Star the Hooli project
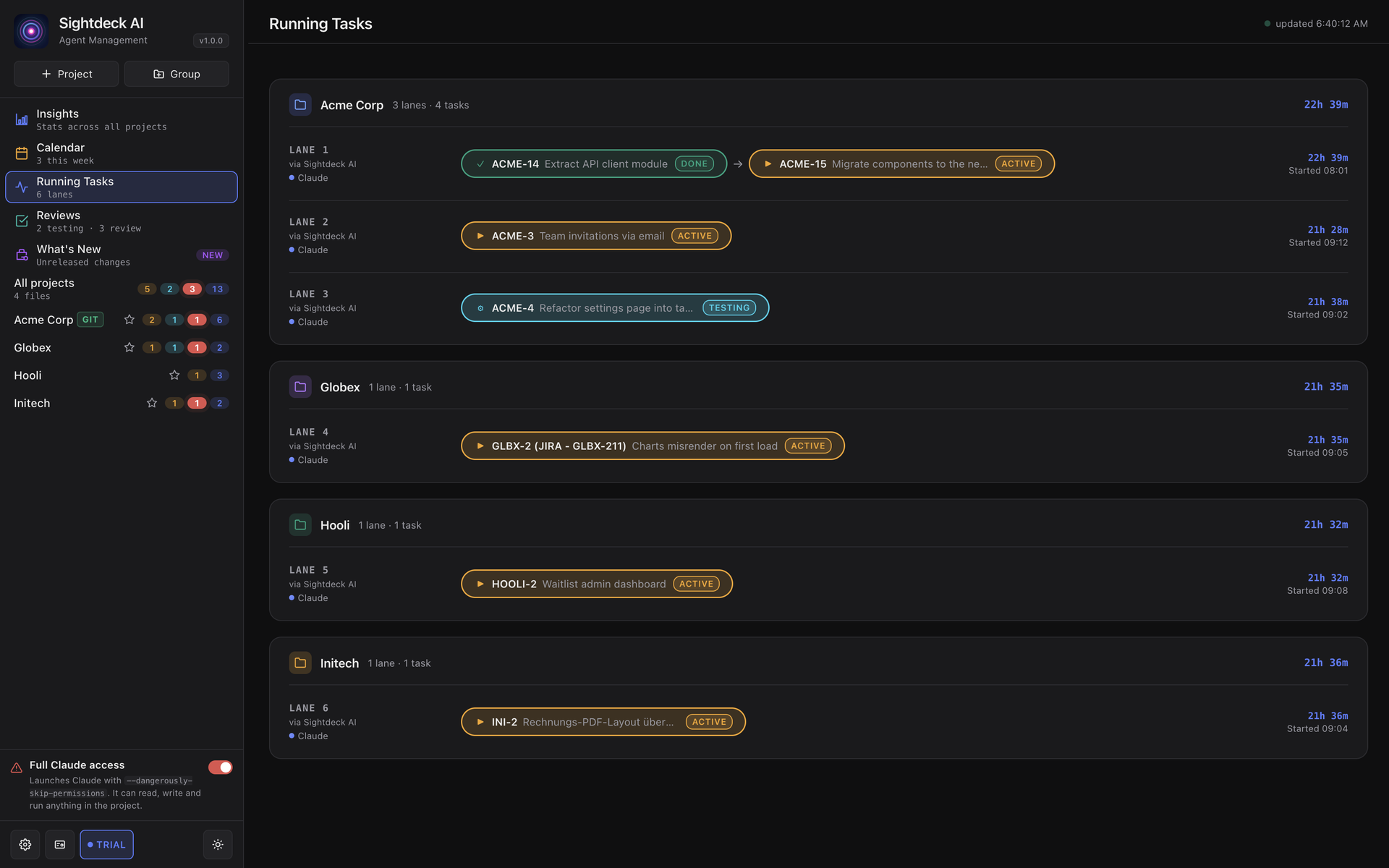Image resolution: width=1389 pixels, height=868 pixels. [174, 375]
